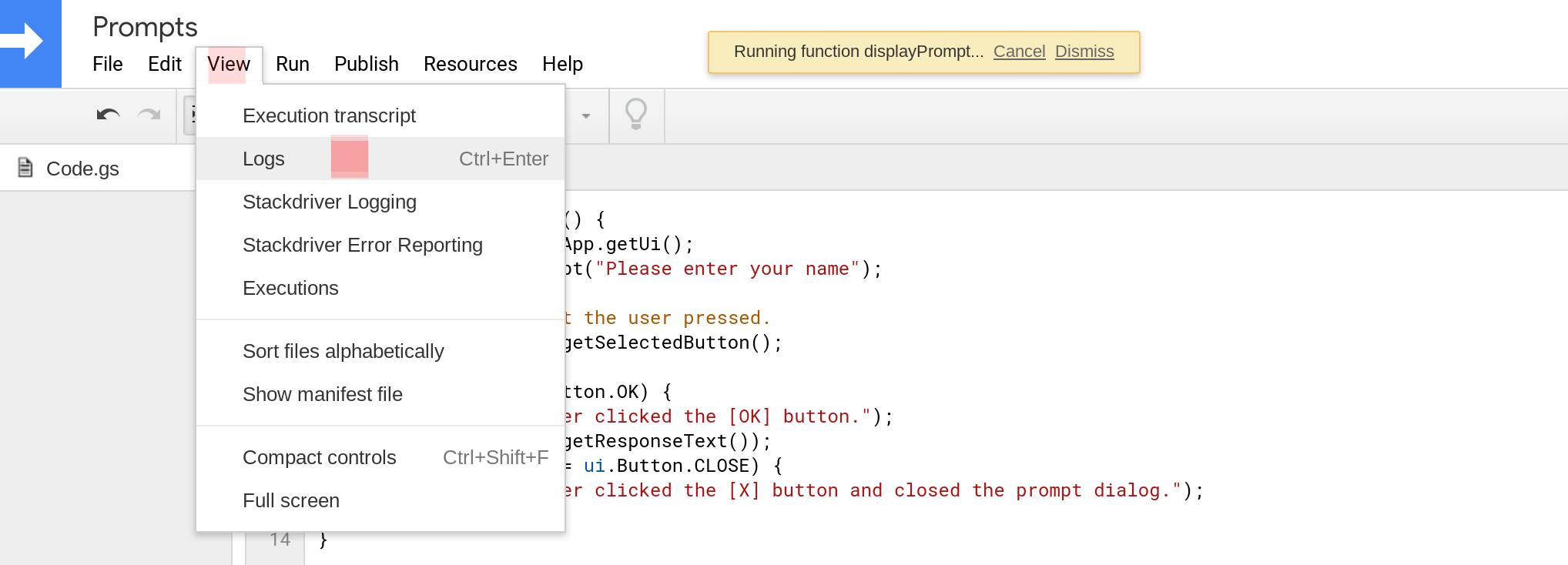Select Stackdriver Logging menu entry
Screen dimensions: 1568x565
[x=380, y=202]
